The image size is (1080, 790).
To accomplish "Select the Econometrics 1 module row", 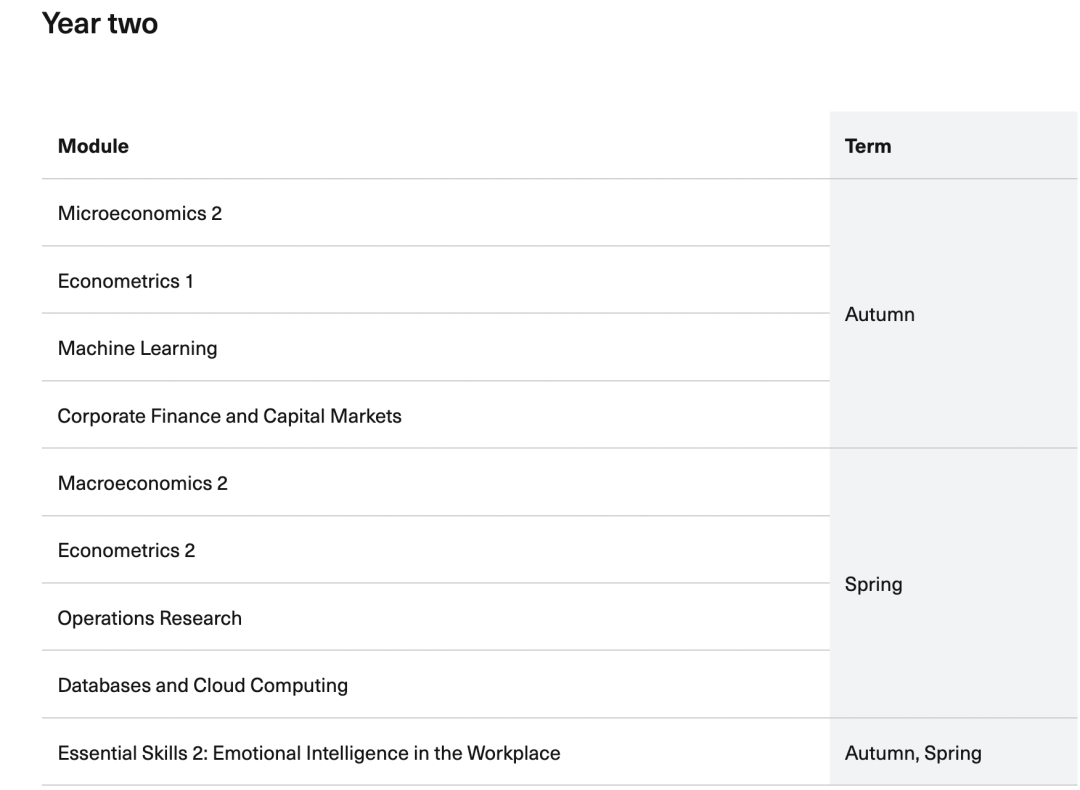I will click(125, 281).
